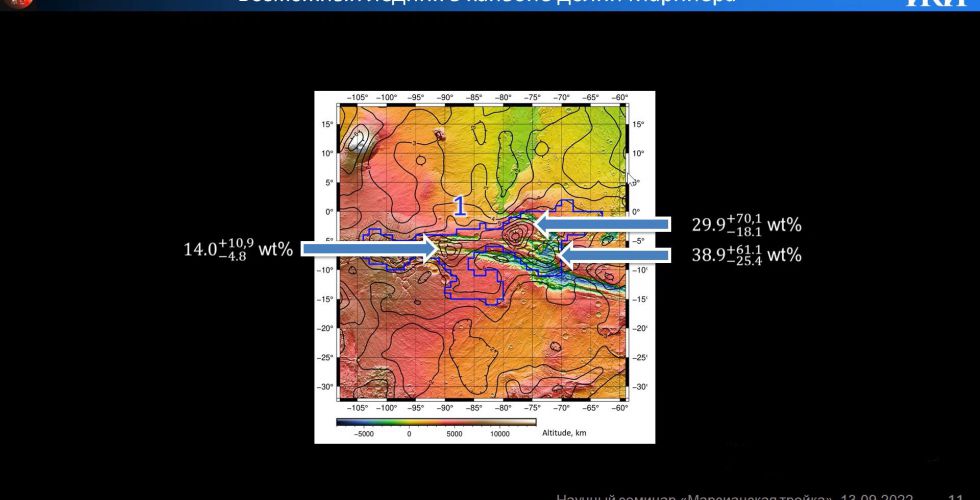Click the 10000 tick on the altitude scale
This screenshot has height=500, width=980.
(500, 434)
